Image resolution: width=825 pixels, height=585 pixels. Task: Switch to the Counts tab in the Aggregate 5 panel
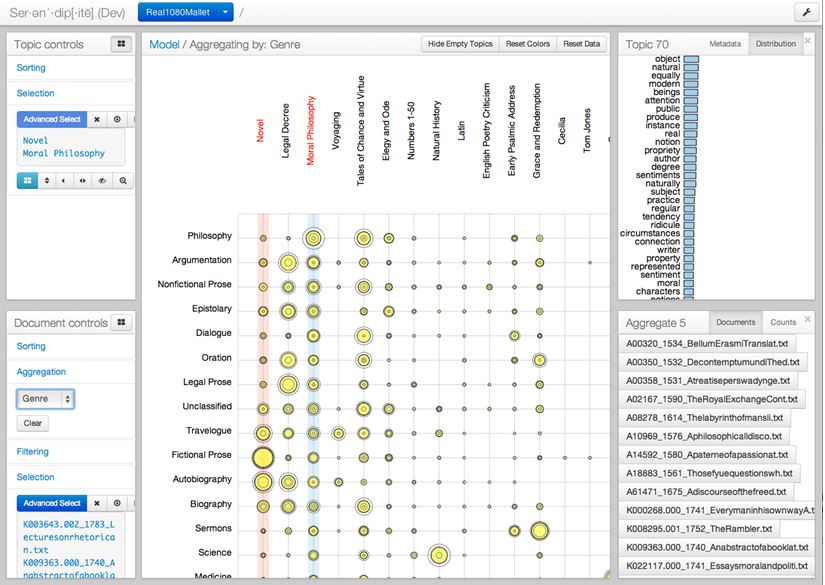click(x=783, y=322)
